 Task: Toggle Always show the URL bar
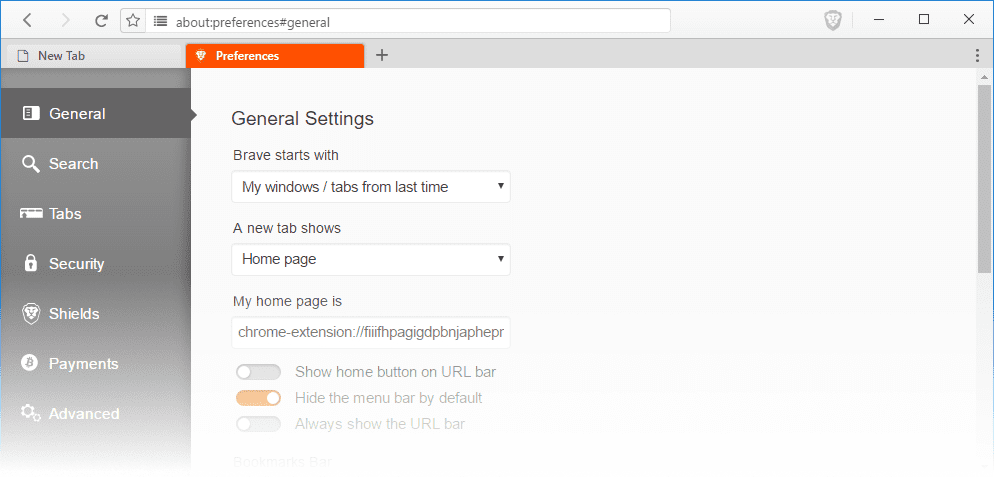(258, 424)
